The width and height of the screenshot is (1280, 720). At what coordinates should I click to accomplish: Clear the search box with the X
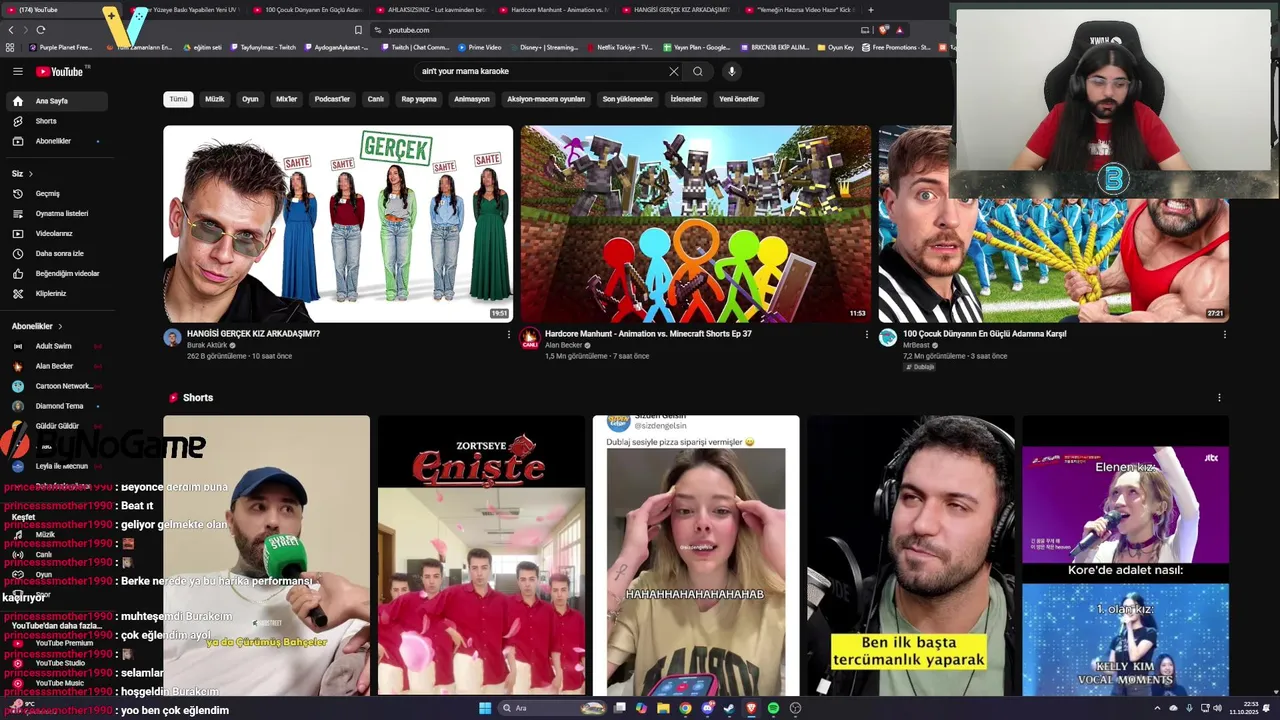[x=674, y=71]
